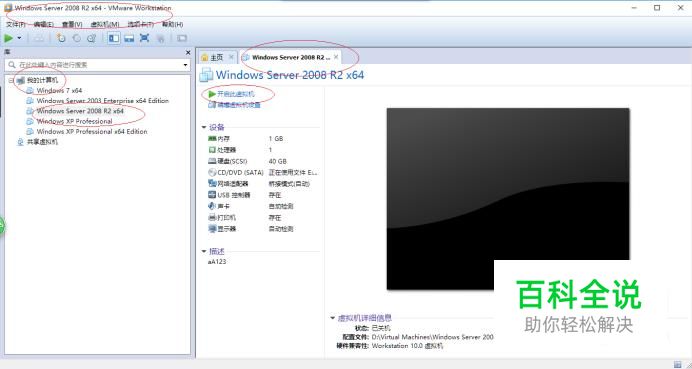Open the 处理器 device entry
The width and height of the screenshot is (692, 369).
tap(226, 150)
